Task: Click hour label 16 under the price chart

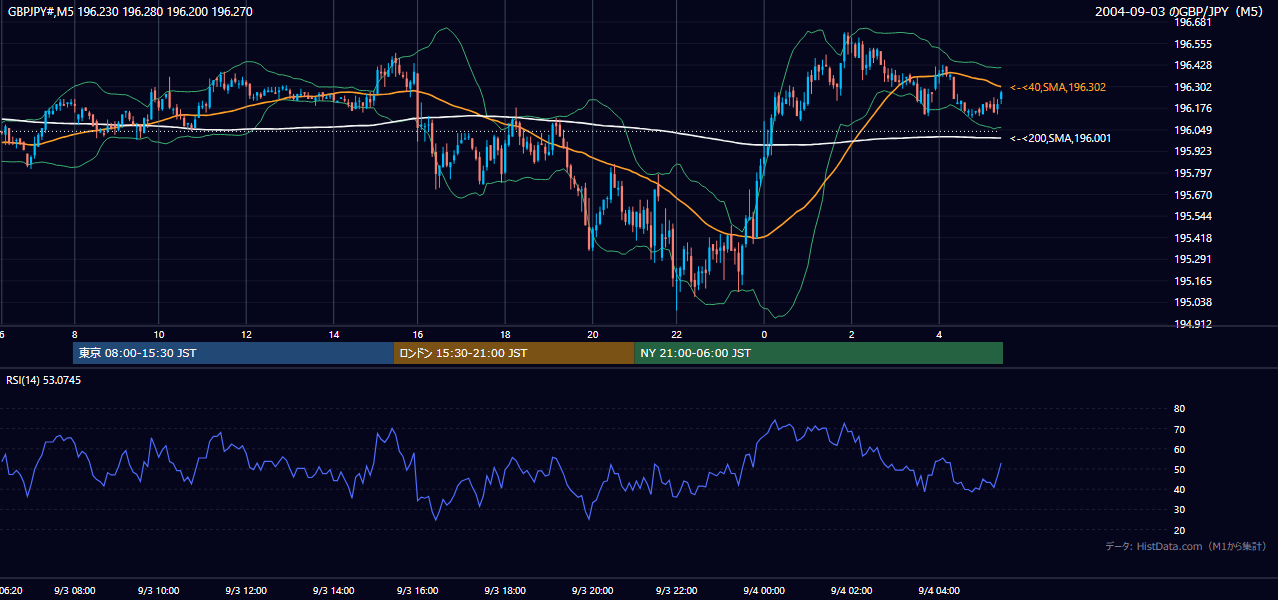Action: click(x=419, y=334)
